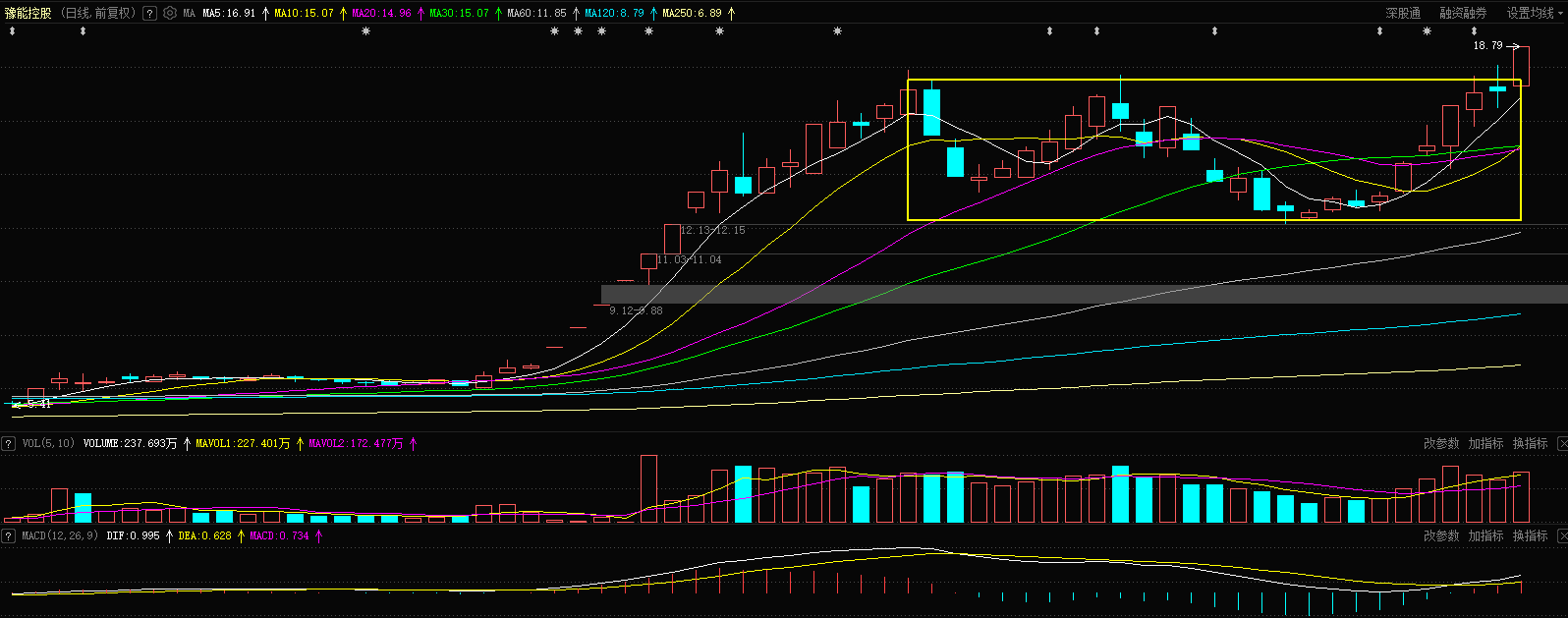Viewport: 1568px width, 618px height.
Task: Click the magenta MACD:0.734 value
Action: [279, 535]
